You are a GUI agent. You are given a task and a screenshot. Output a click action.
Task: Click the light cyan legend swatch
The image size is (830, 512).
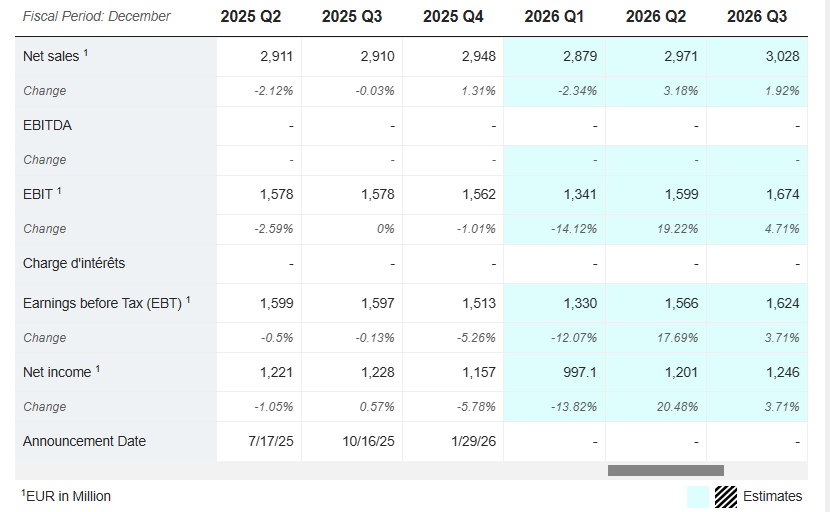[698, 497]
